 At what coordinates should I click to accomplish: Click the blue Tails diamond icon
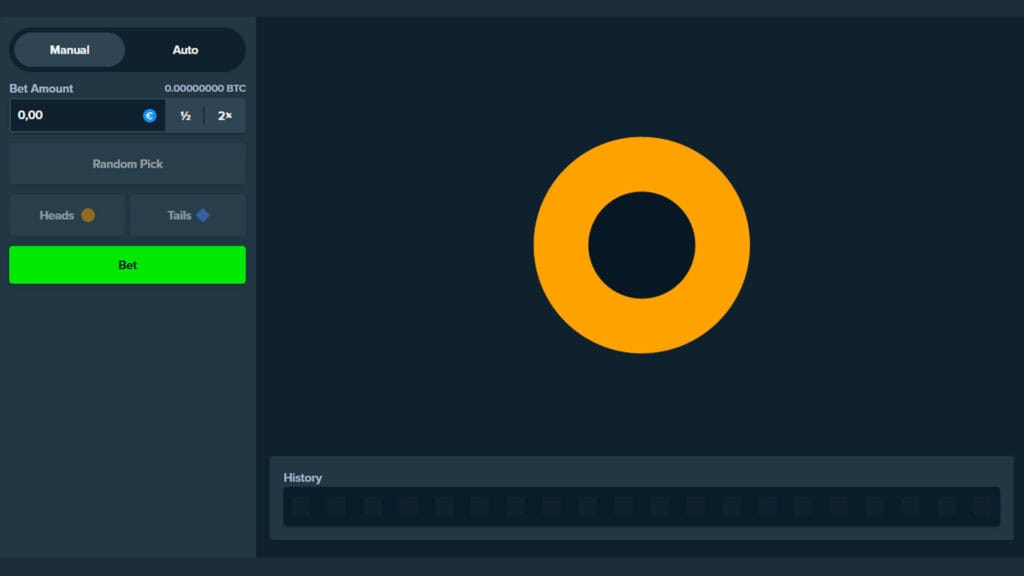pyautogui.click(x=203, y=215)
